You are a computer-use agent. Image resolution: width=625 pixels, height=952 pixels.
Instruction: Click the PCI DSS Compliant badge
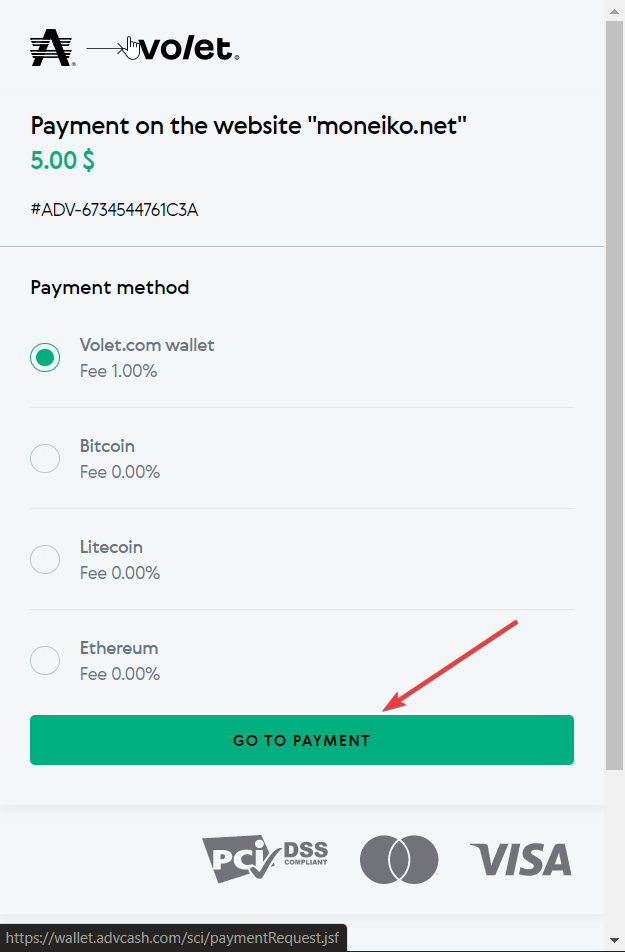265,858
